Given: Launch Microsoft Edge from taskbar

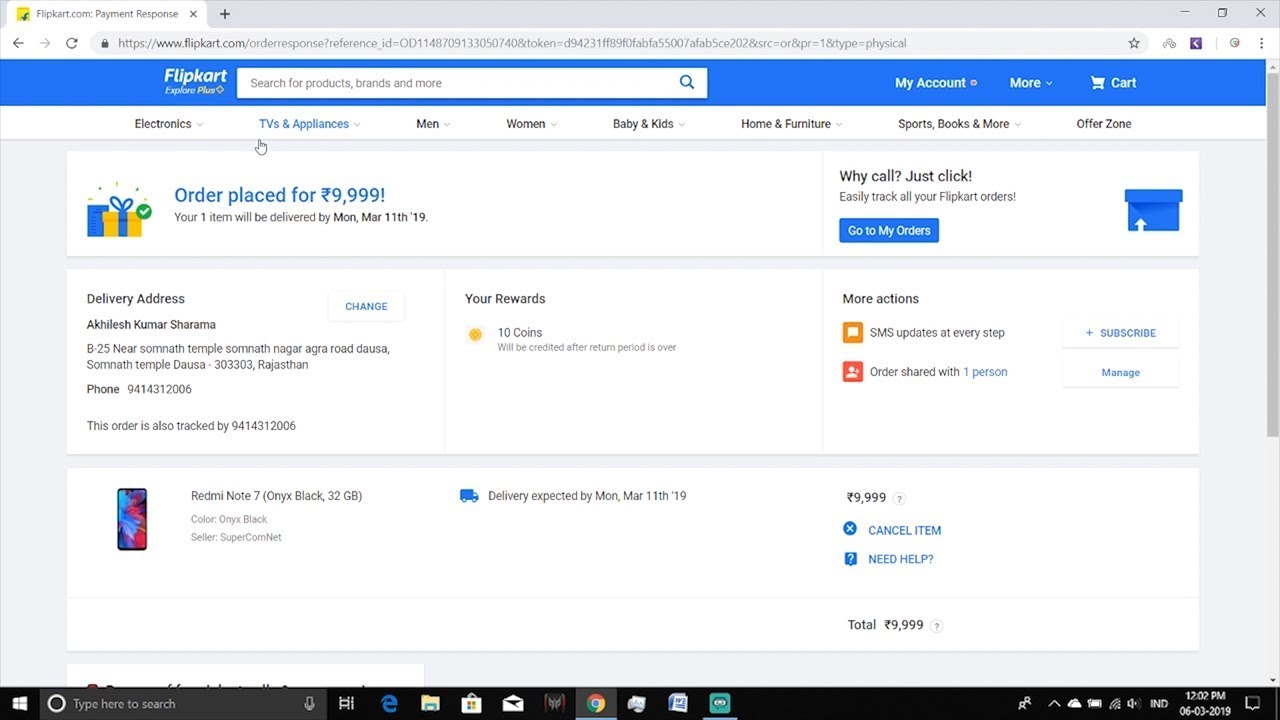Looking at the screenshot, I should [389, 704].
